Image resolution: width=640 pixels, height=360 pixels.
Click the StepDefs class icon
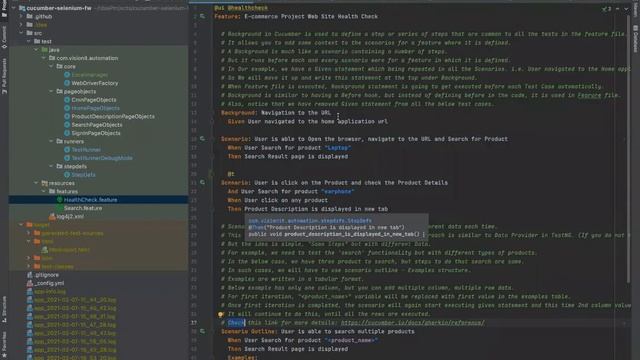(x=67, y=175)
